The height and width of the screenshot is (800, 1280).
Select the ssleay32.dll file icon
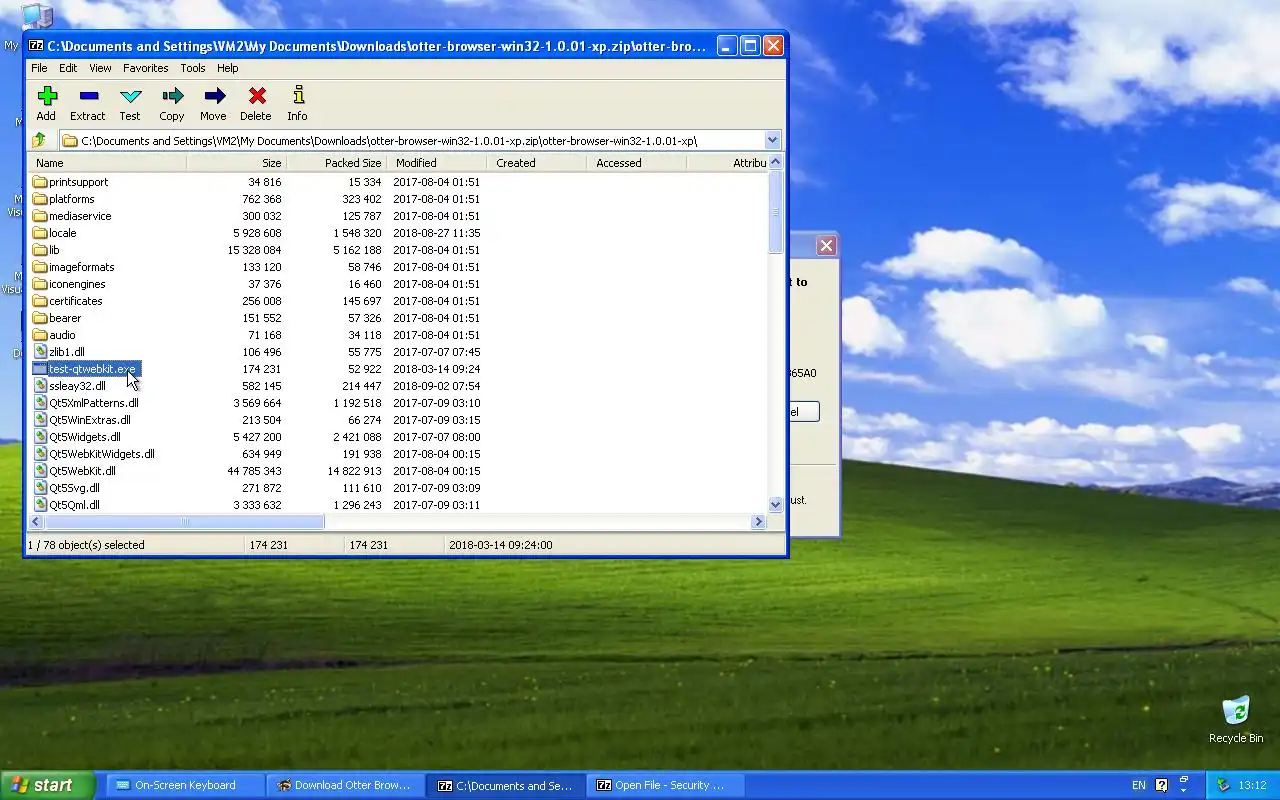click(40, 386)
